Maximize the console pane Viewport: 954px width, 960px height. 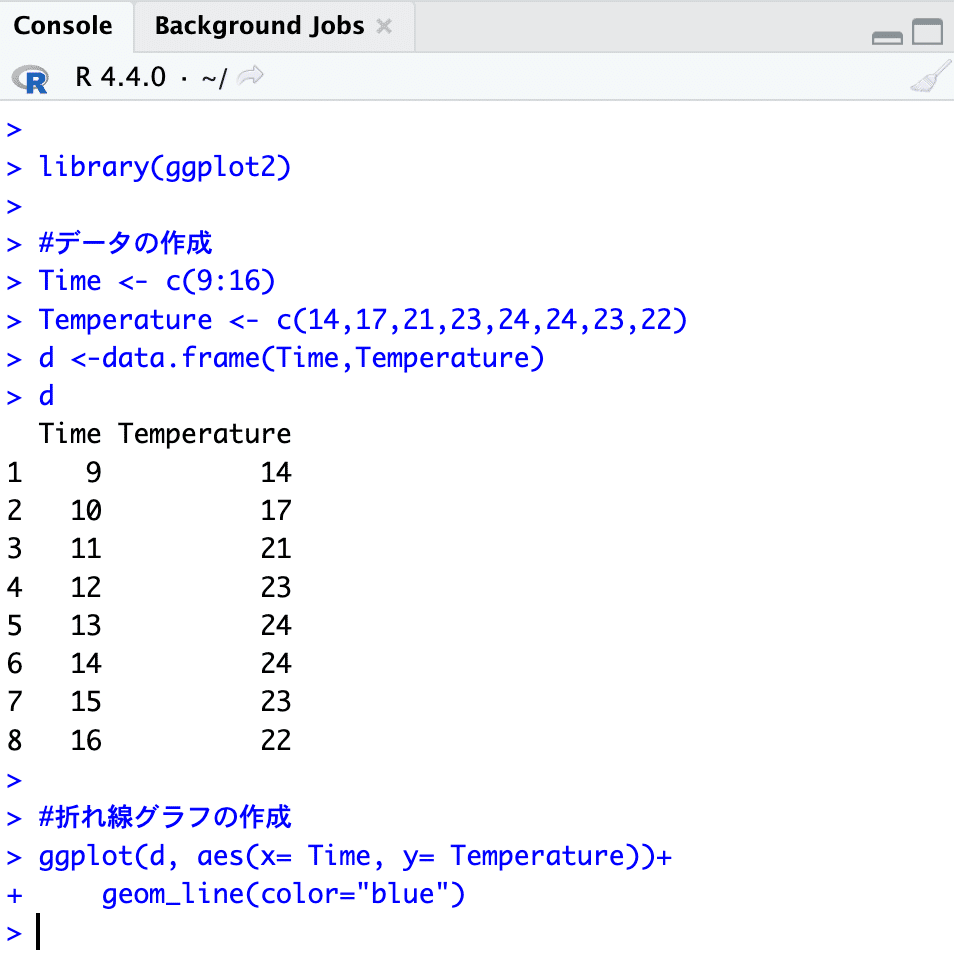point(927,31)
